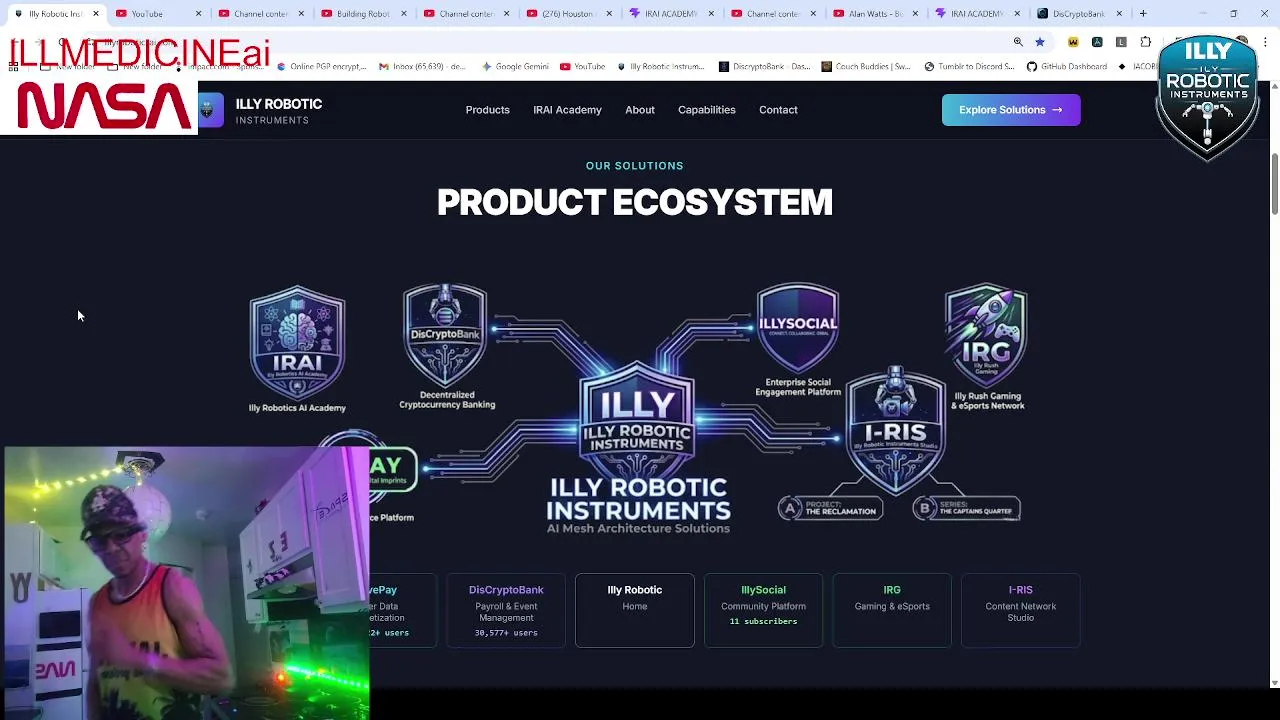
Task: Open the Couch Buddies bookmark
Action: (x=866, y=66)
